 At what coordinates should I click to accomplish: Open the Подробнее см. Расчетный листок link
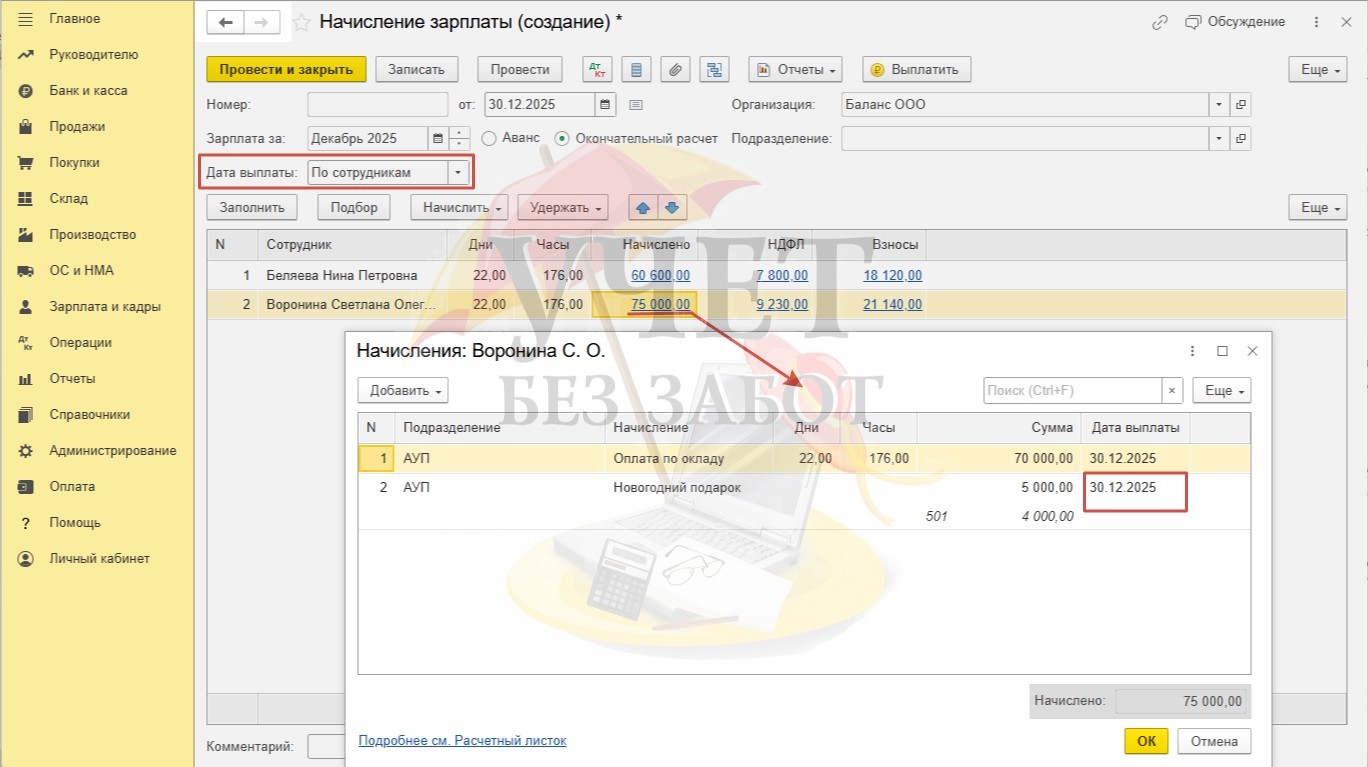(462, 741)
